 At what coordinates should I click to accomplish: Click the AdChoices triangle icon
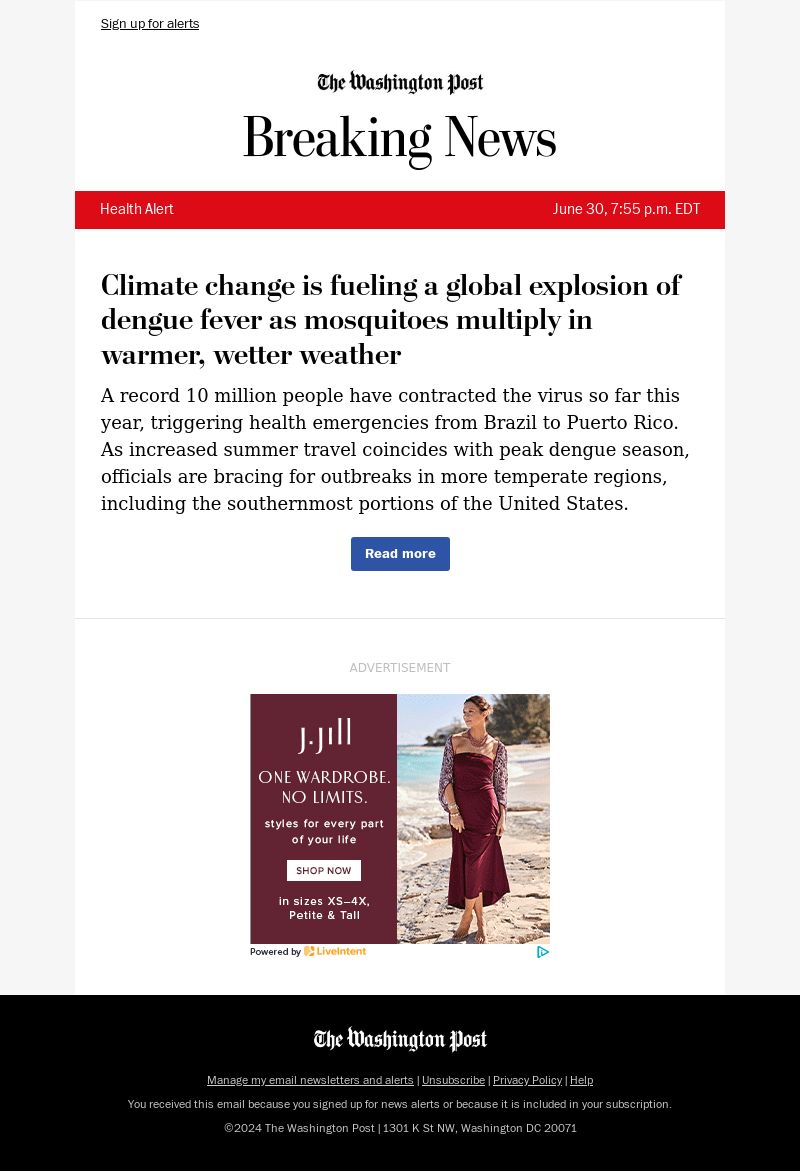click(x=543, y=952)
